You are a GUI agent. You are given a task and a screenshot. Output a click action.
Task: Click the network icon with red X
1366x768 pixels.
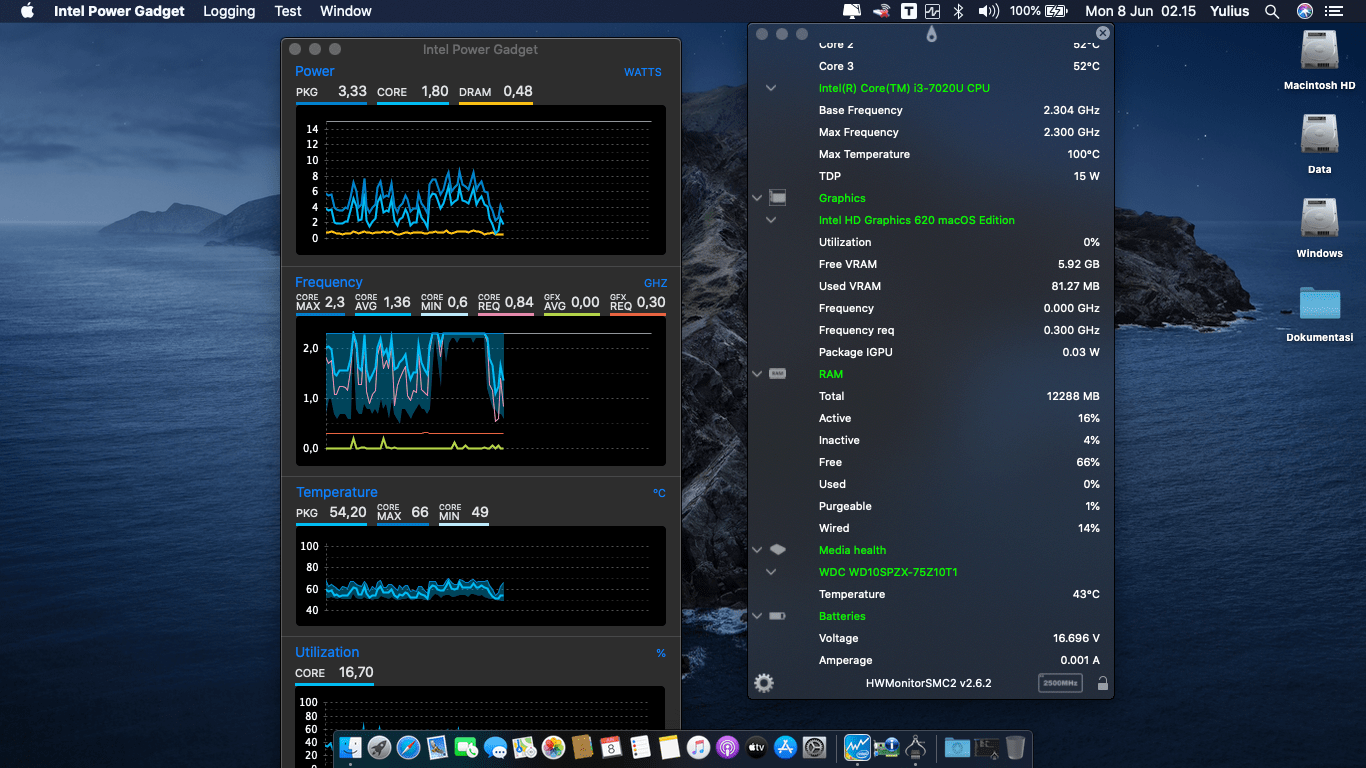point(881,11)
